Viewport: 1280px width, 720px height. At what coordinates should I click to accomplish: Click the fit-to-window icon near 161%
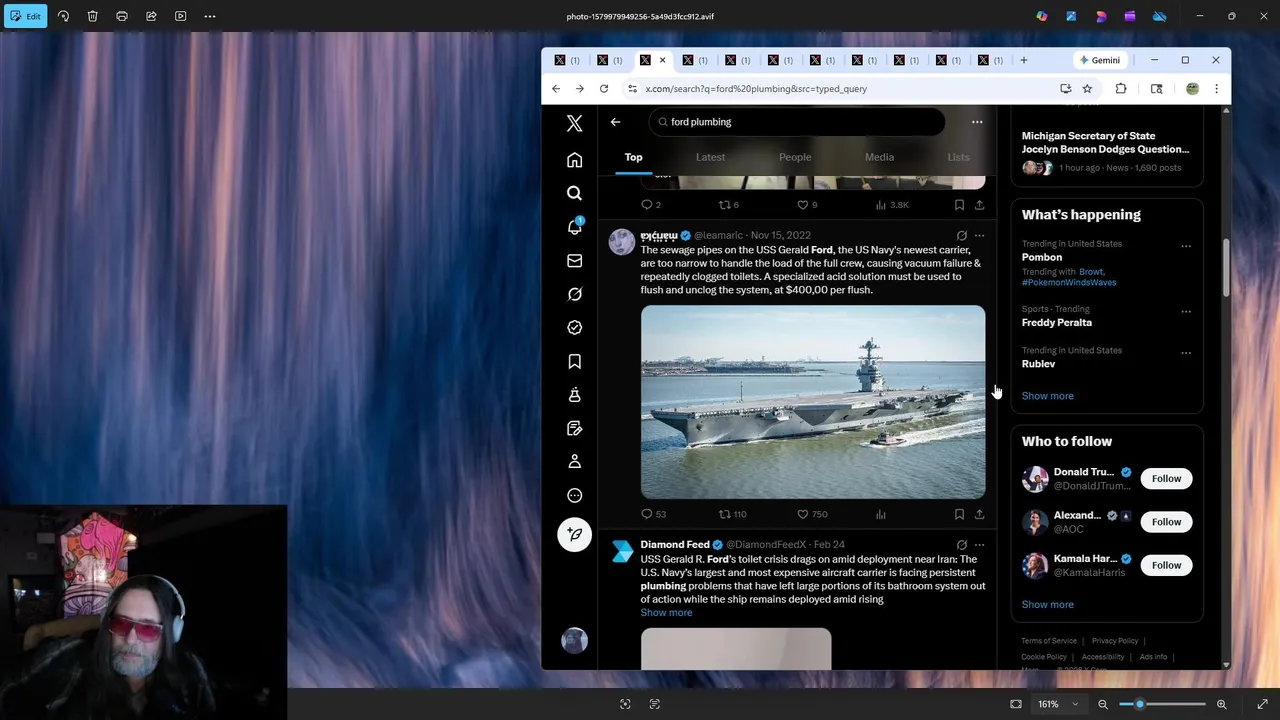pyautogui.click(x=1016, y=704)
